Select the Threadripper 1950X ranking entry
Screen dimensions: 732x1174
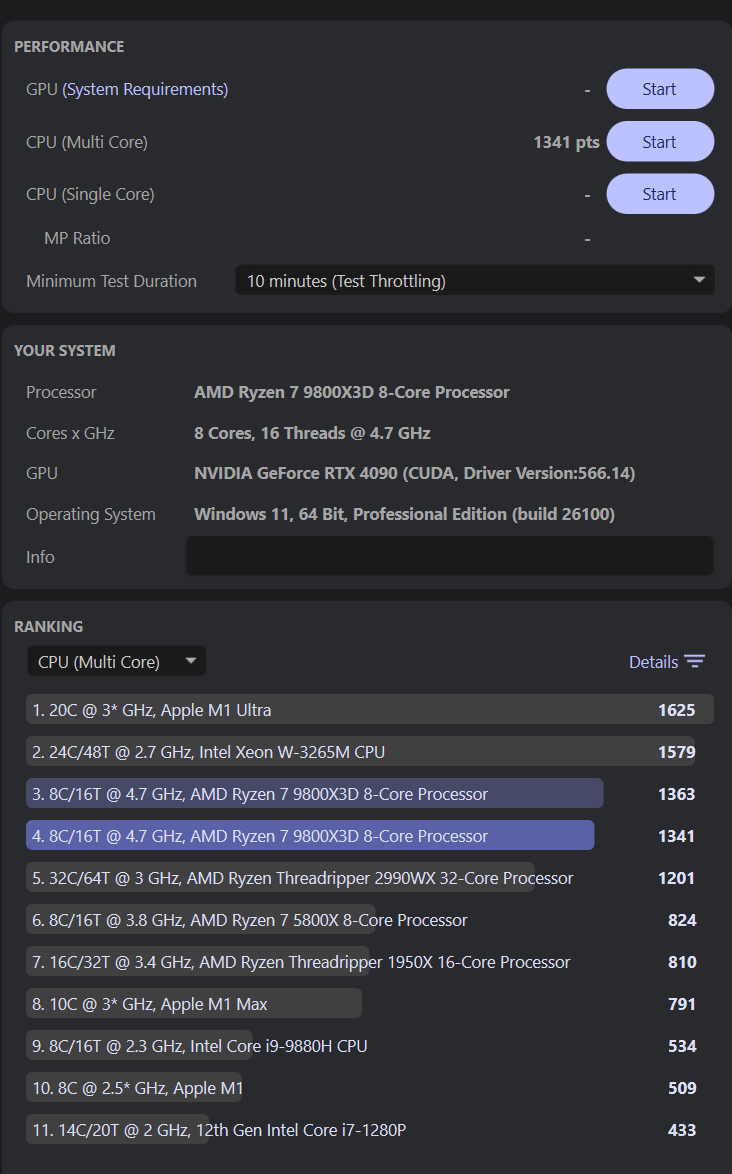click(301, 962)
